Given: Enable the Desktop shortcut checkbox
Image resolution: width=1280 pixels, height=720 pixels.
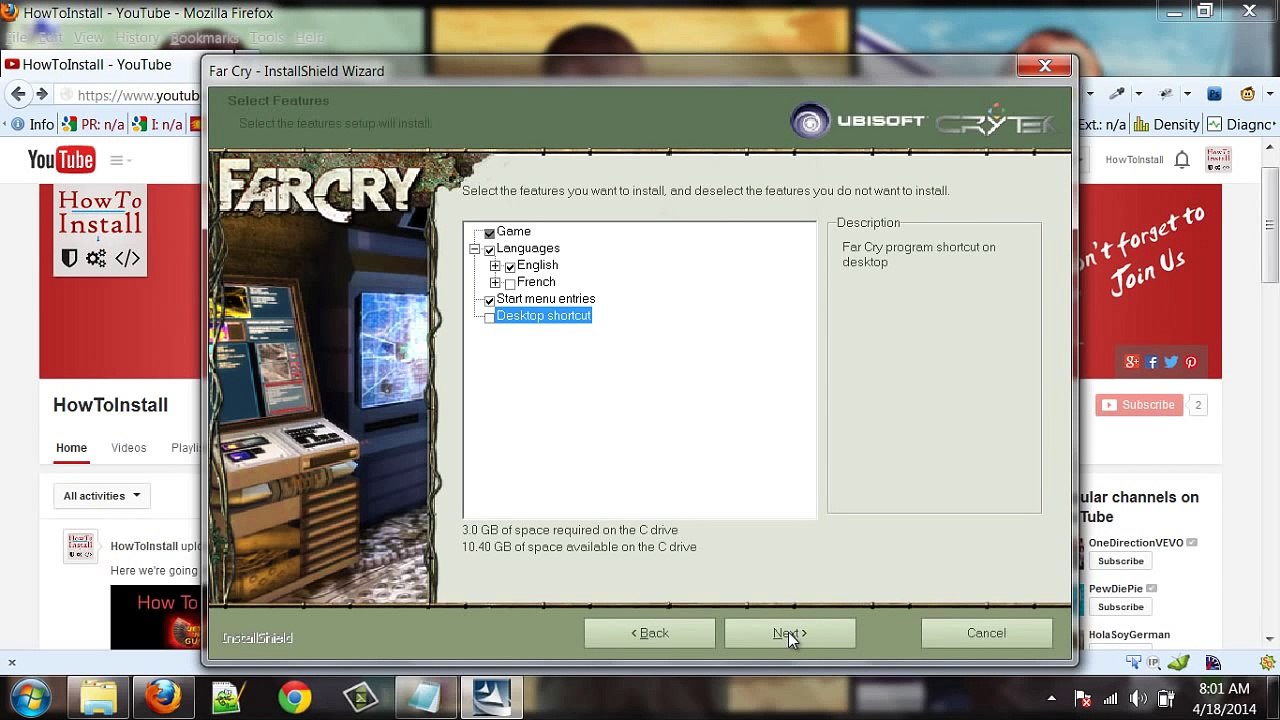Looking at the screenshot, I should pos(489,316).
